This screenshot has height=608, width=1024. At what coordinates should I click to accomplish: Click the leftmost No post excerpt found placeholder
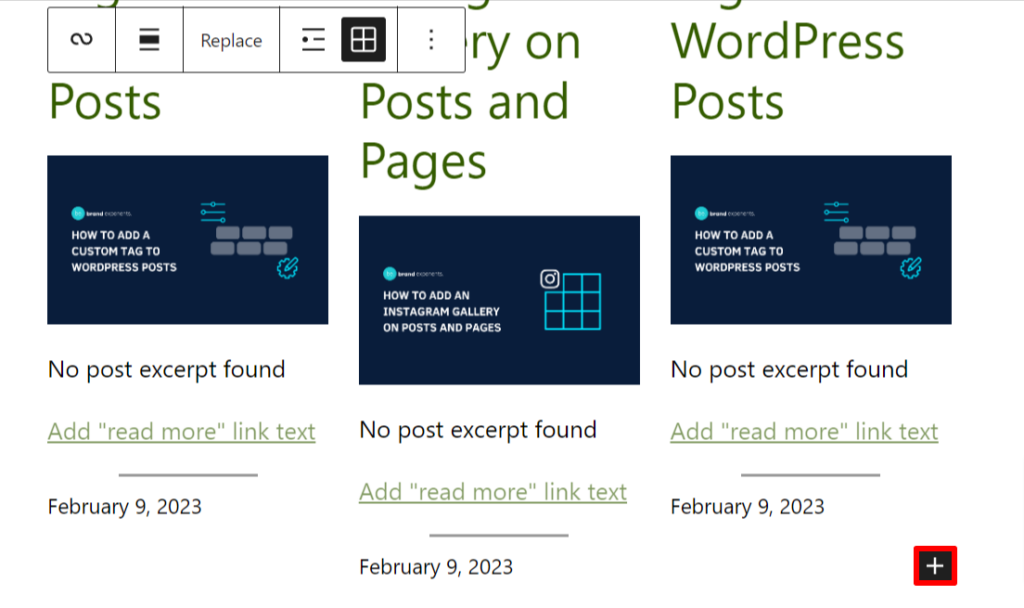click(166, 369)
